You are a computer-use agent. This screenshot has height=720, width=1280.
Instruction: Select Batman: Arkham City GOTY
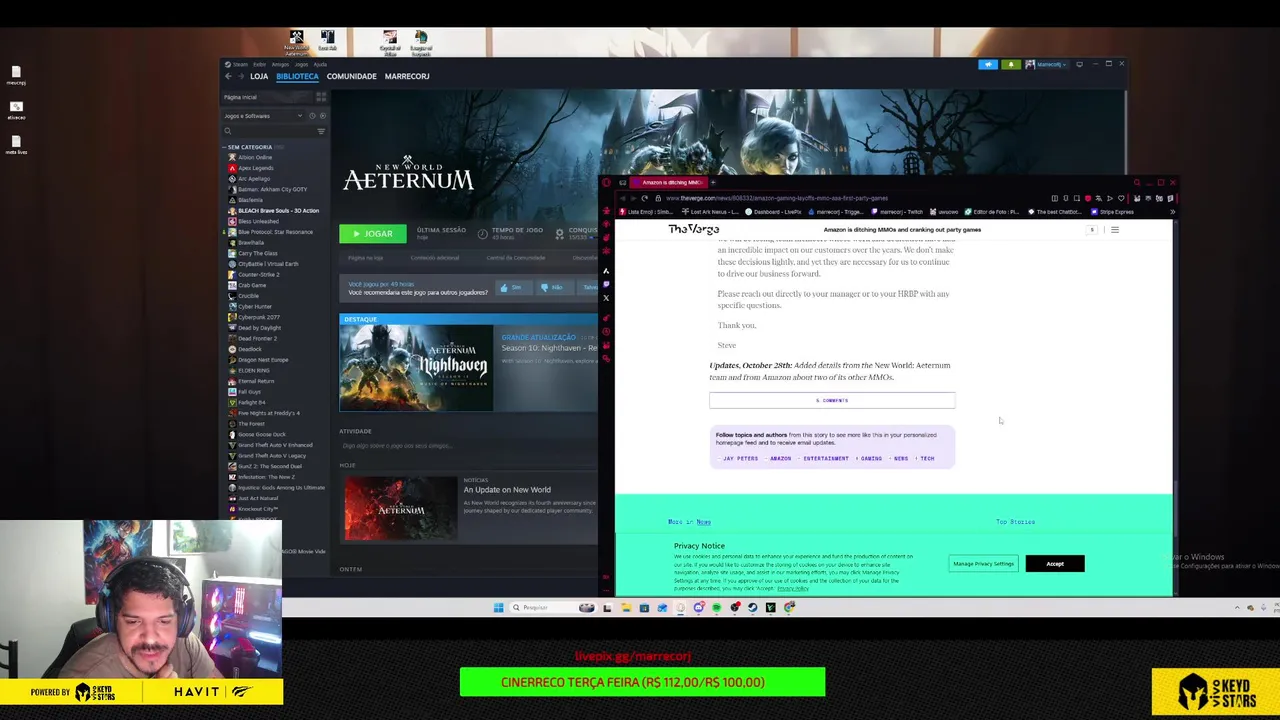point(272,189)
